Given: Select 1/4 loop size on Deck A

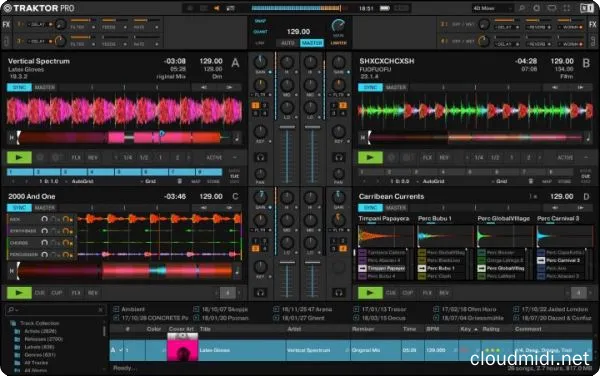Looking at the screenshot, I should [128, 158].
